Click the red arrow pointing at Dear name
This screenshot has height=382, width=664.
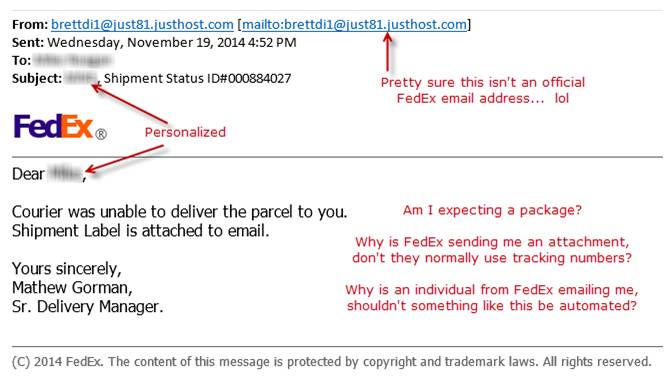coord(124,159)
